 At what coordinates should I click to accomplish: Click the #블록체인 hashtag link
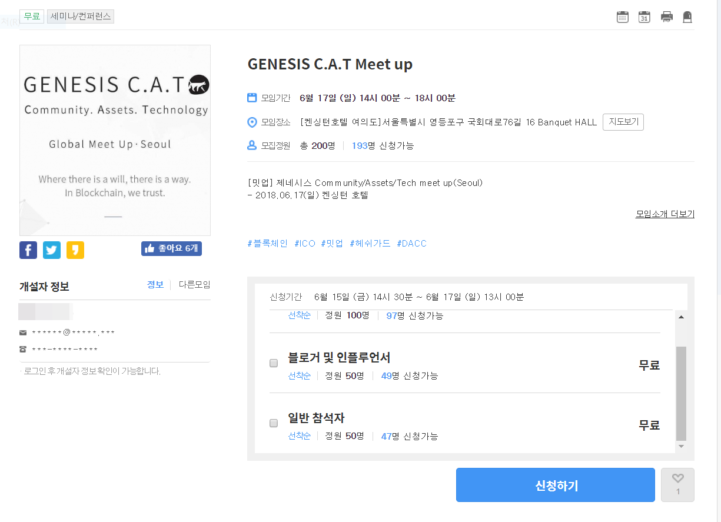267,243
